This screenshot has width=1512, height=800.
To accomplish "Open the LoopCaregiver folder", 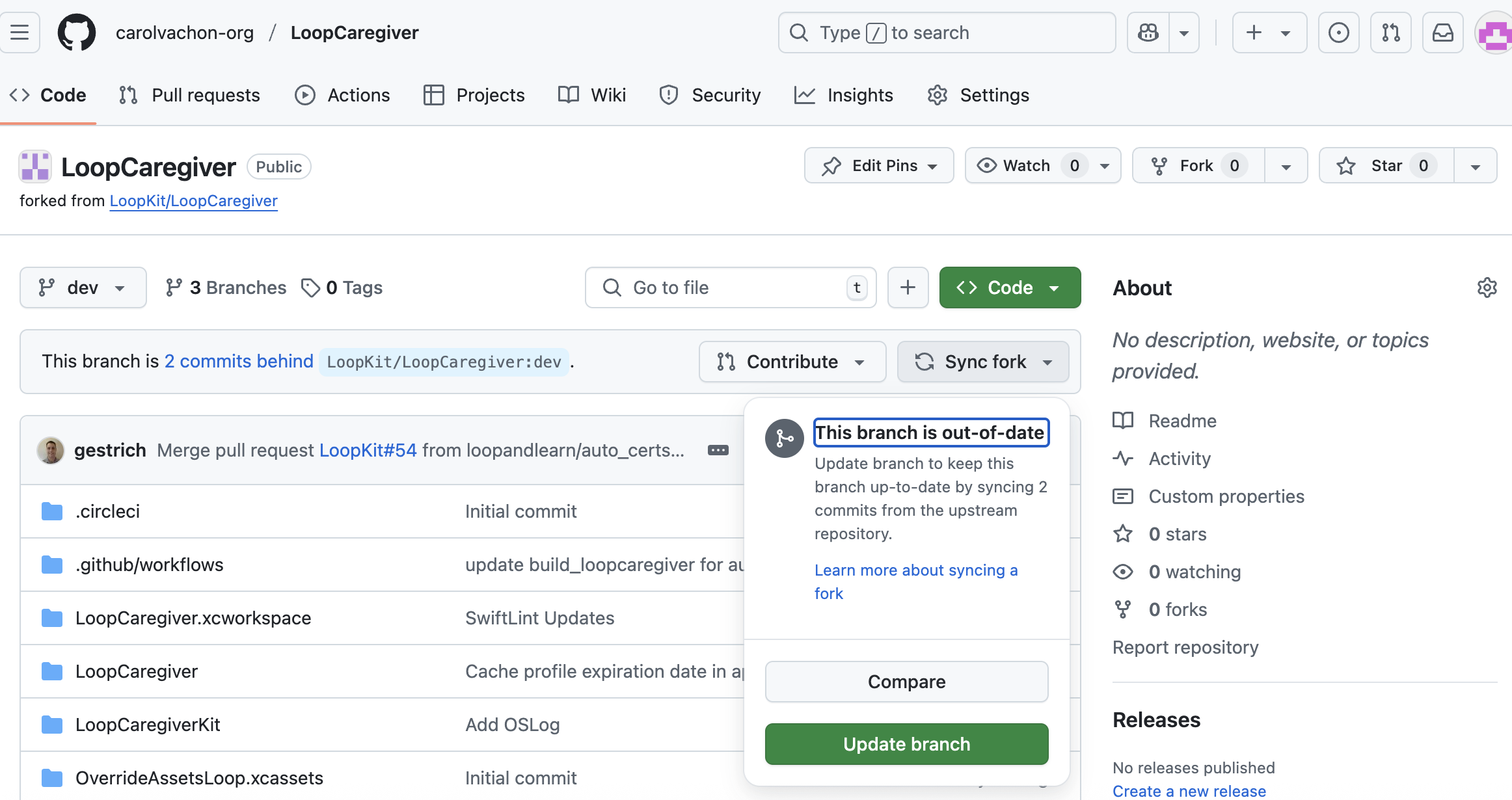I will [x=137, y=671].
